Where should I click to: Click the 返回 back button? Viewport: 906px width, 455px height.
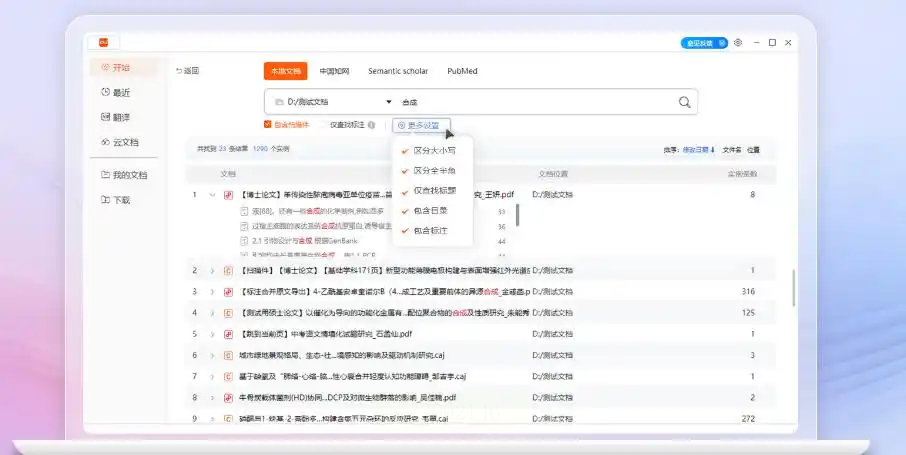[x=188, y=71]
